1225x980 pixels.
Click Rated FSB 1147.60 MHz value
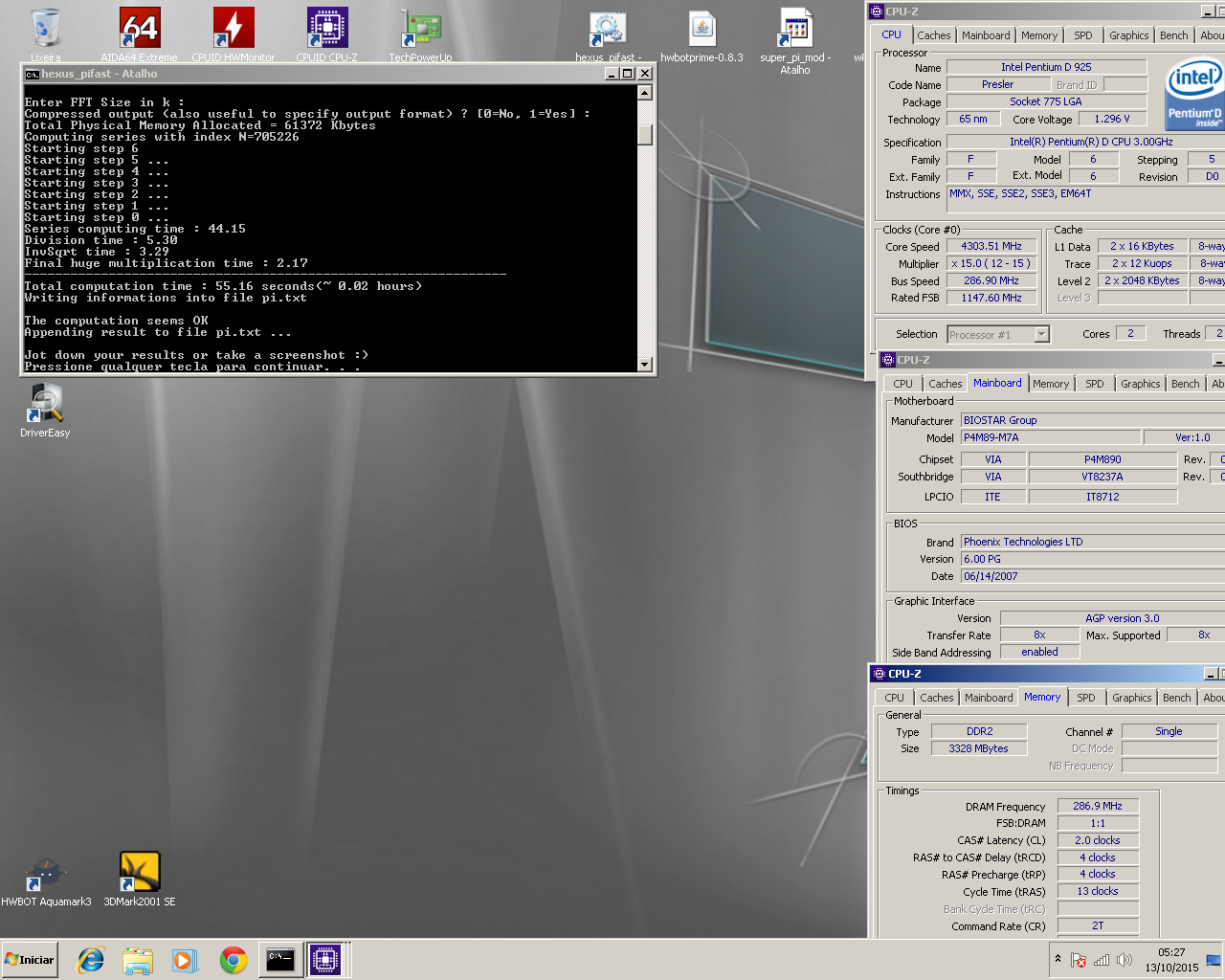[991, 298]
